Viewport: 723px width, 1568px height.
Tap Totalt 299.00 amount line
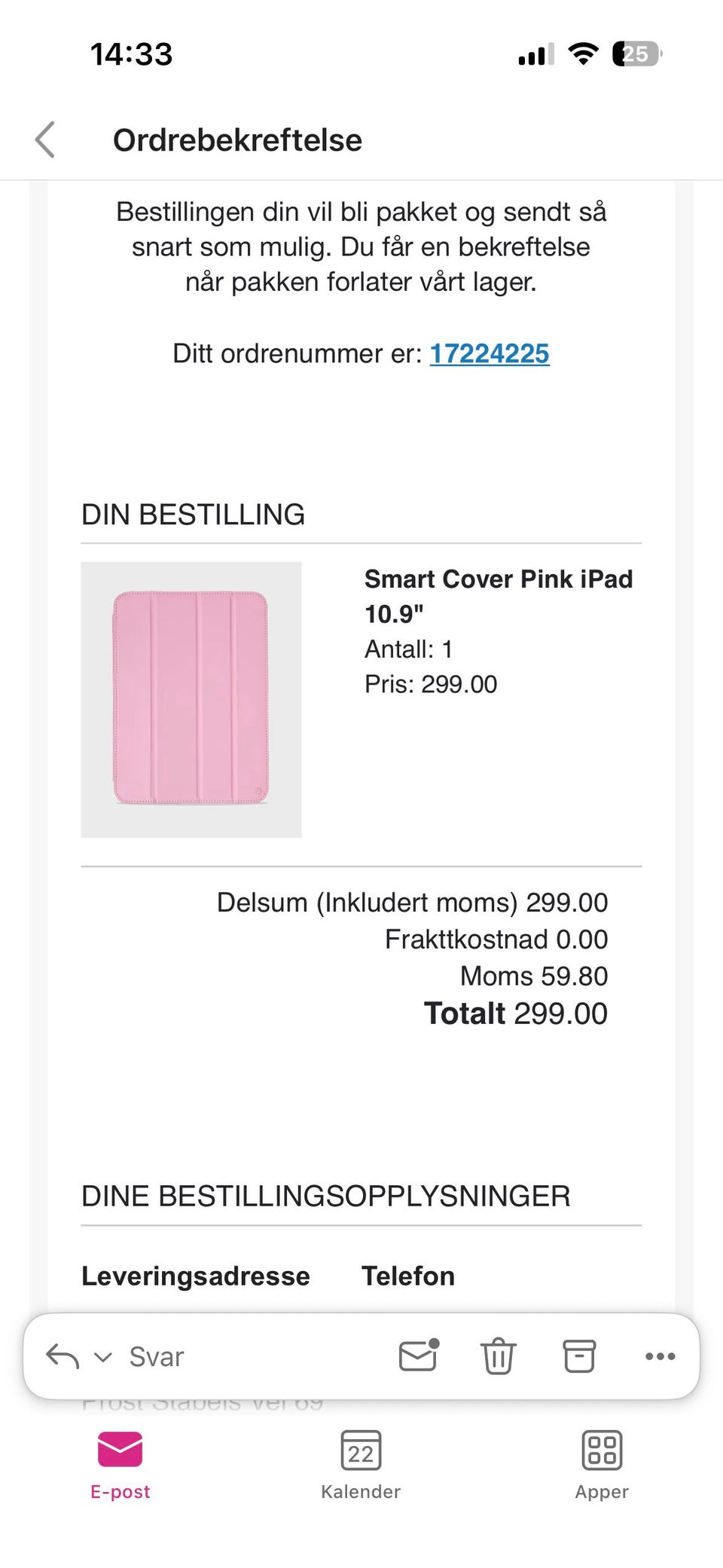516,1013
